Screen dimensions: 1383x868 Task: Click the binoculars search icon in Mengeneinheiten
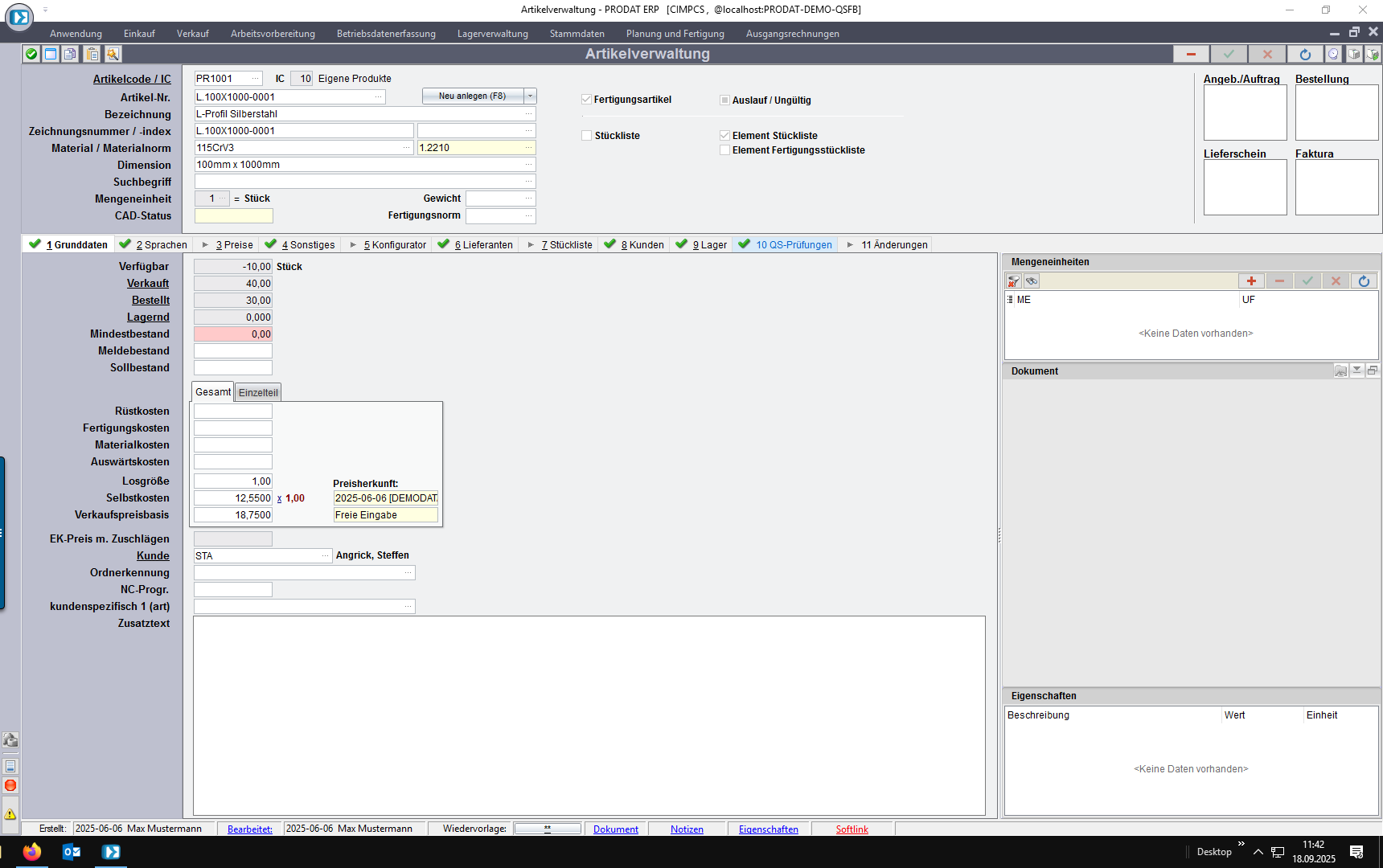tap(1032, 280)
